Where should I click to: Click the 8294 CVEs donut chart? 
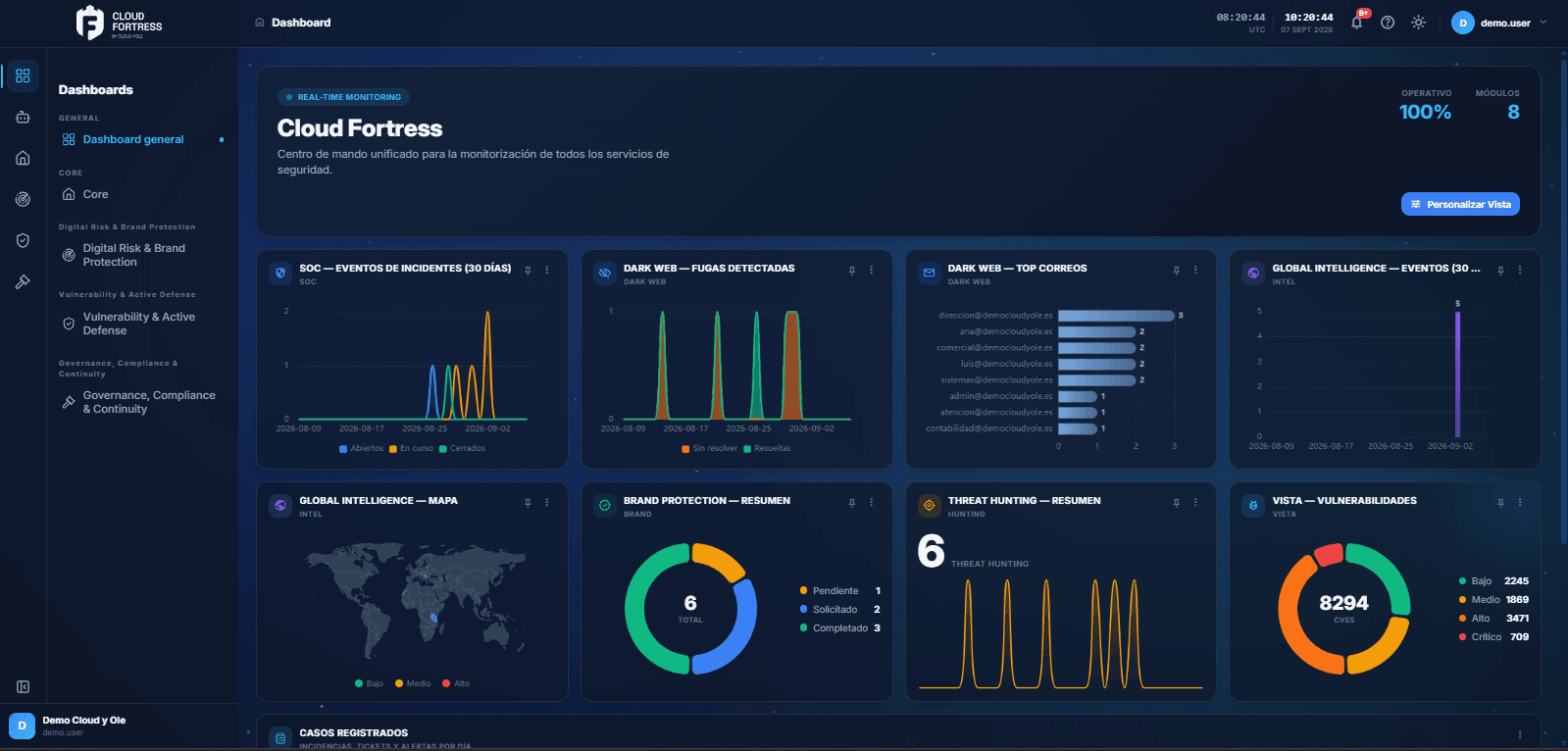pyautogui.click(x=1344, y=609)
